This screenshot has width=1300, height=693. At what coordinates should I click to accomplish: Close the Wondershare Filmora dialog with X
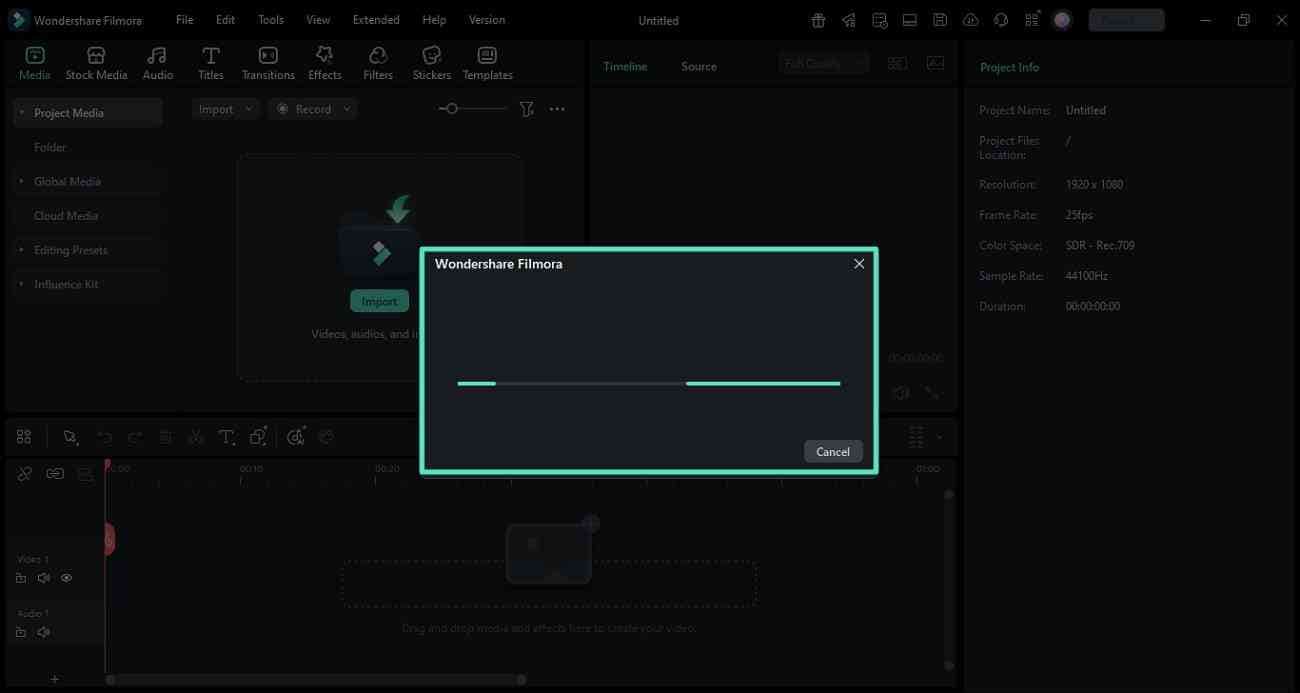859,264
